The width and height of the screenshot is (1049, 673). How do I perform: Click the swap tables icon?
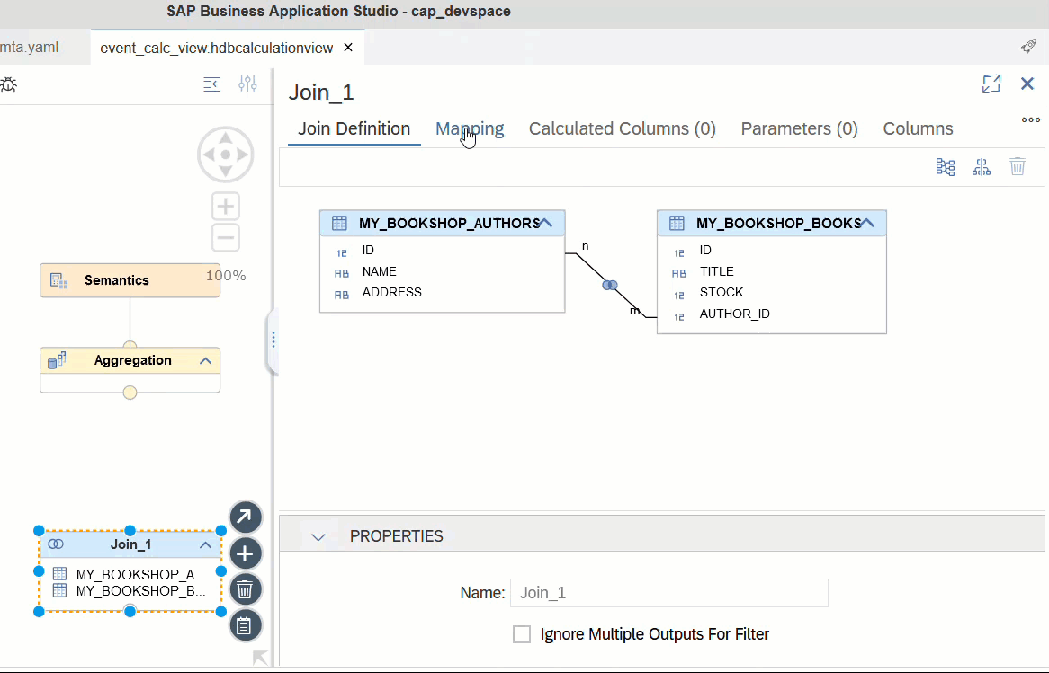[981, 167]
